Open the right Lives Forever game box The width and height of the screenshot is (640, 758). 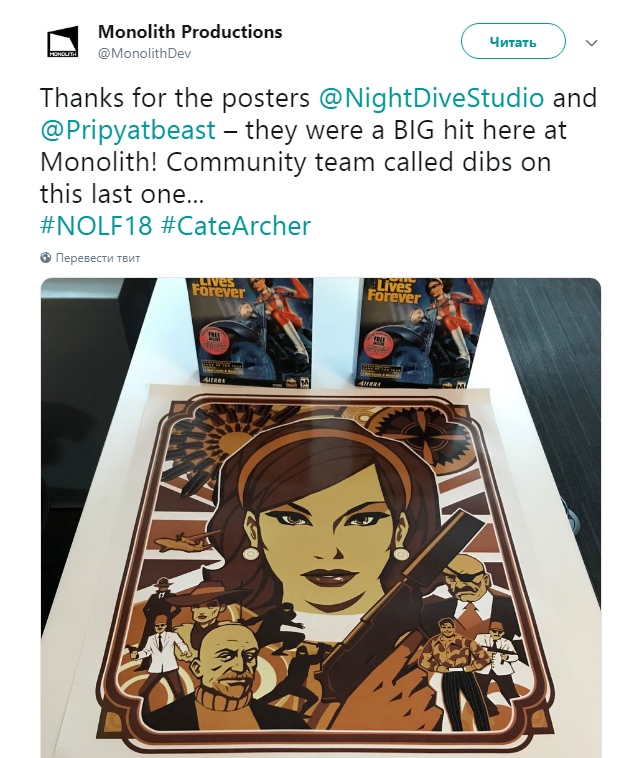click(425, 333)
